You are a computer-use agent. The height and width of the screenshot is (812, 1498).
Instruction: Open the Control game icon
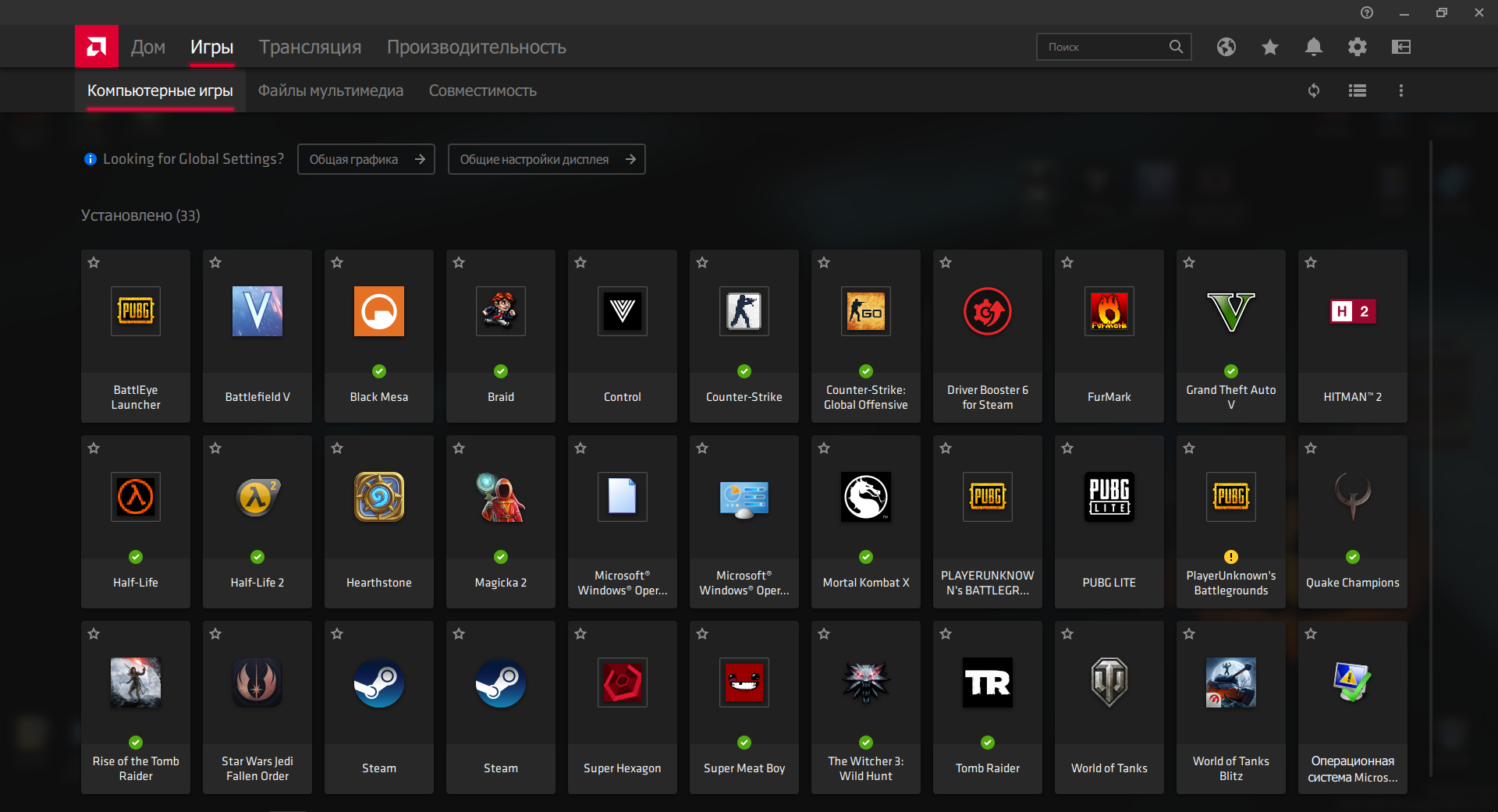(x=623, y=311)
